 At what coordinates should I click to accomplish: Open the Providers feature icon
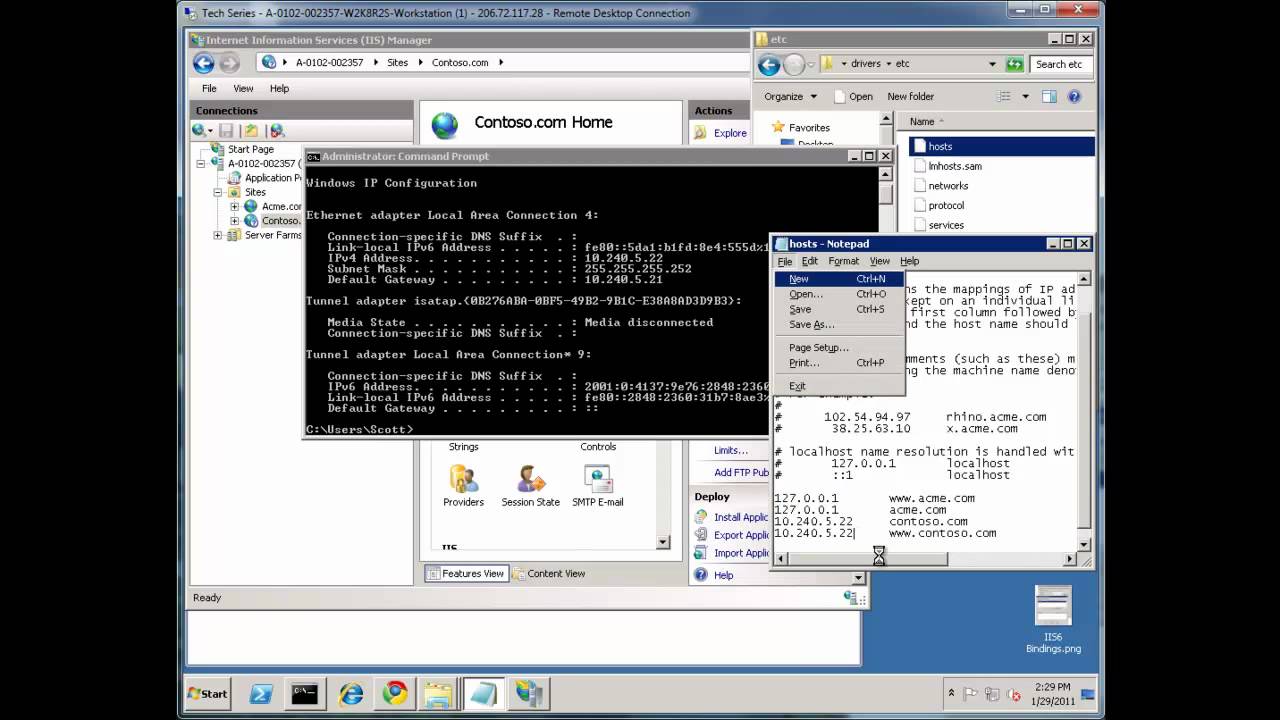pyautogui.click(x=463, y=480)
